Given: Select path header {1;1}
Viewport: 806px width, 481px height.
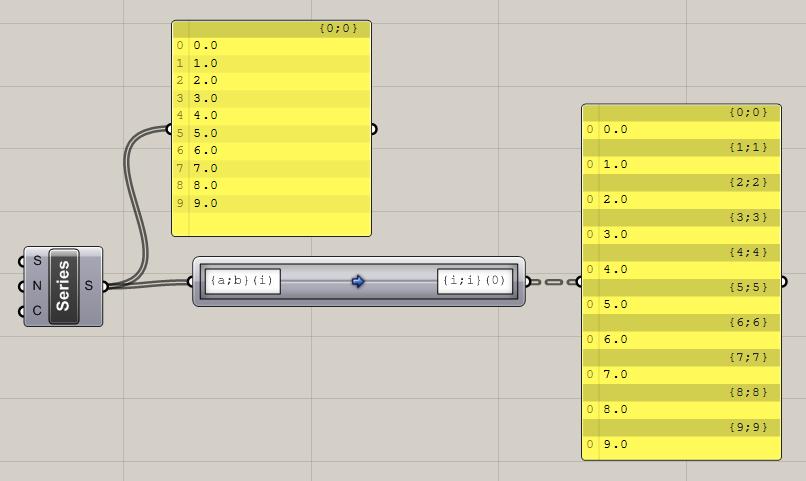Looking at the screenshot, I should coord(748,147).
